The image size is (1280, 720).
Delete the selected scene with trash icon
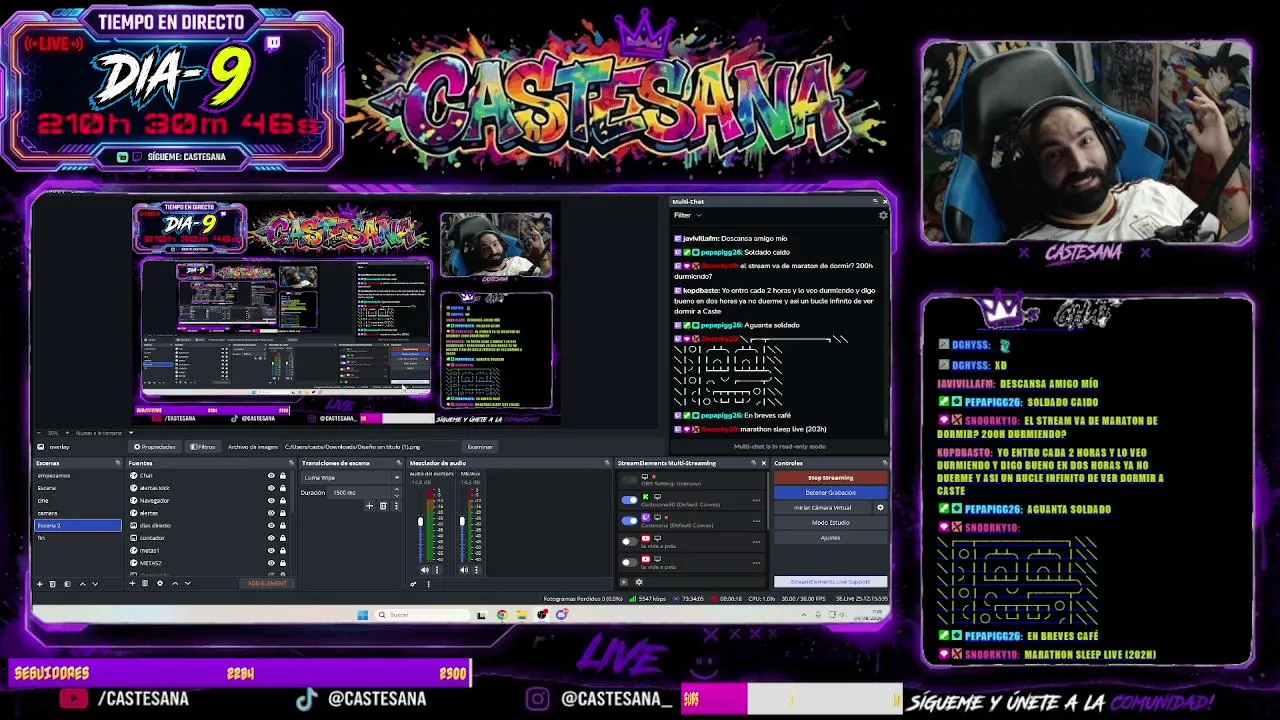coord(53,584)
